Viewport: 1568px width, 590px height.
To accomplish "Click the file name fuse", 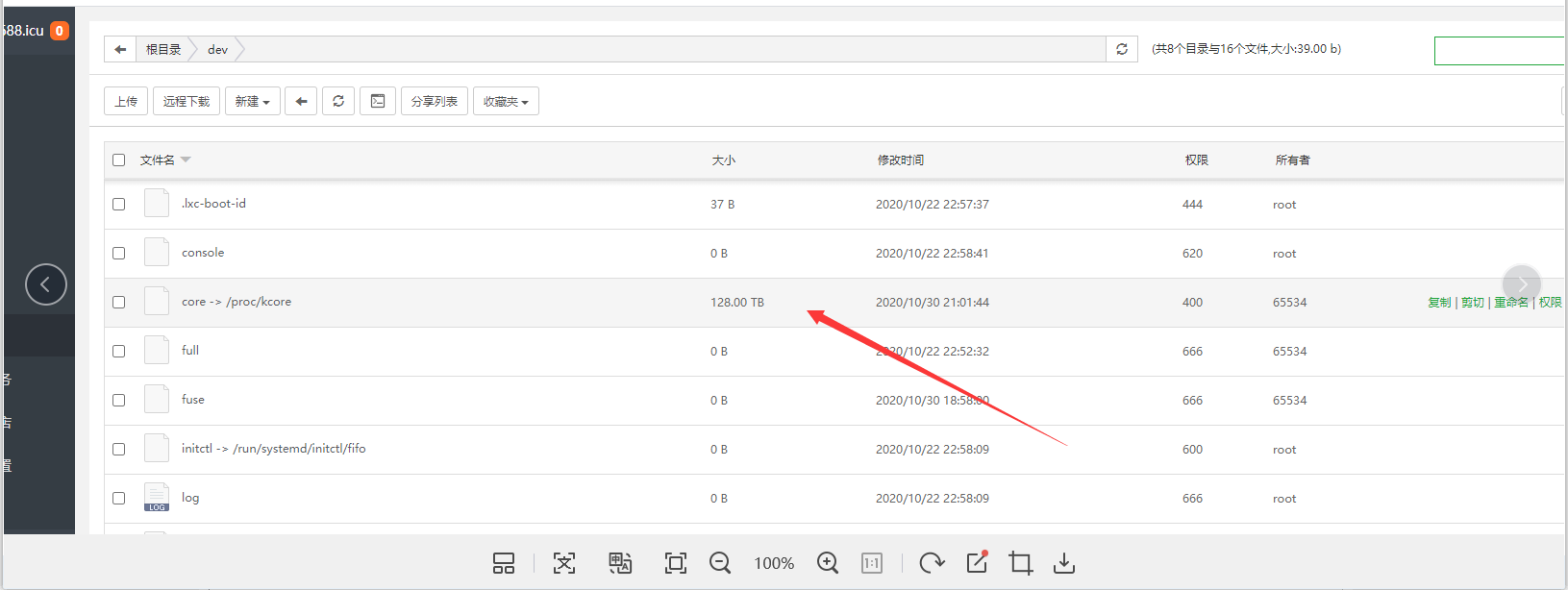I will point(193,400).
